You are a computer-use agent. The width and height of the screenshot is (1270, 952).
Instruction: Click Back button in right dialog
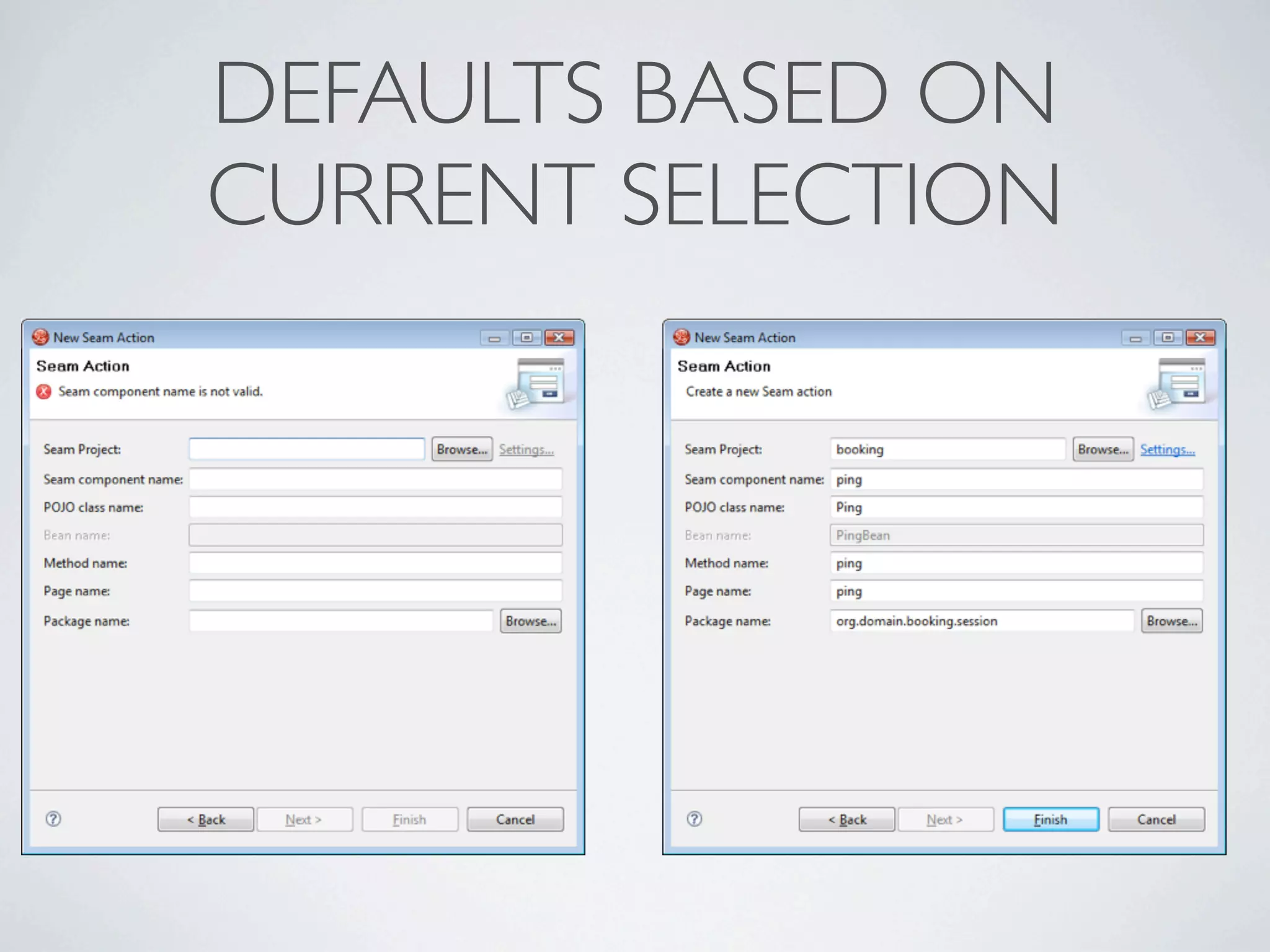coord(846,819)
